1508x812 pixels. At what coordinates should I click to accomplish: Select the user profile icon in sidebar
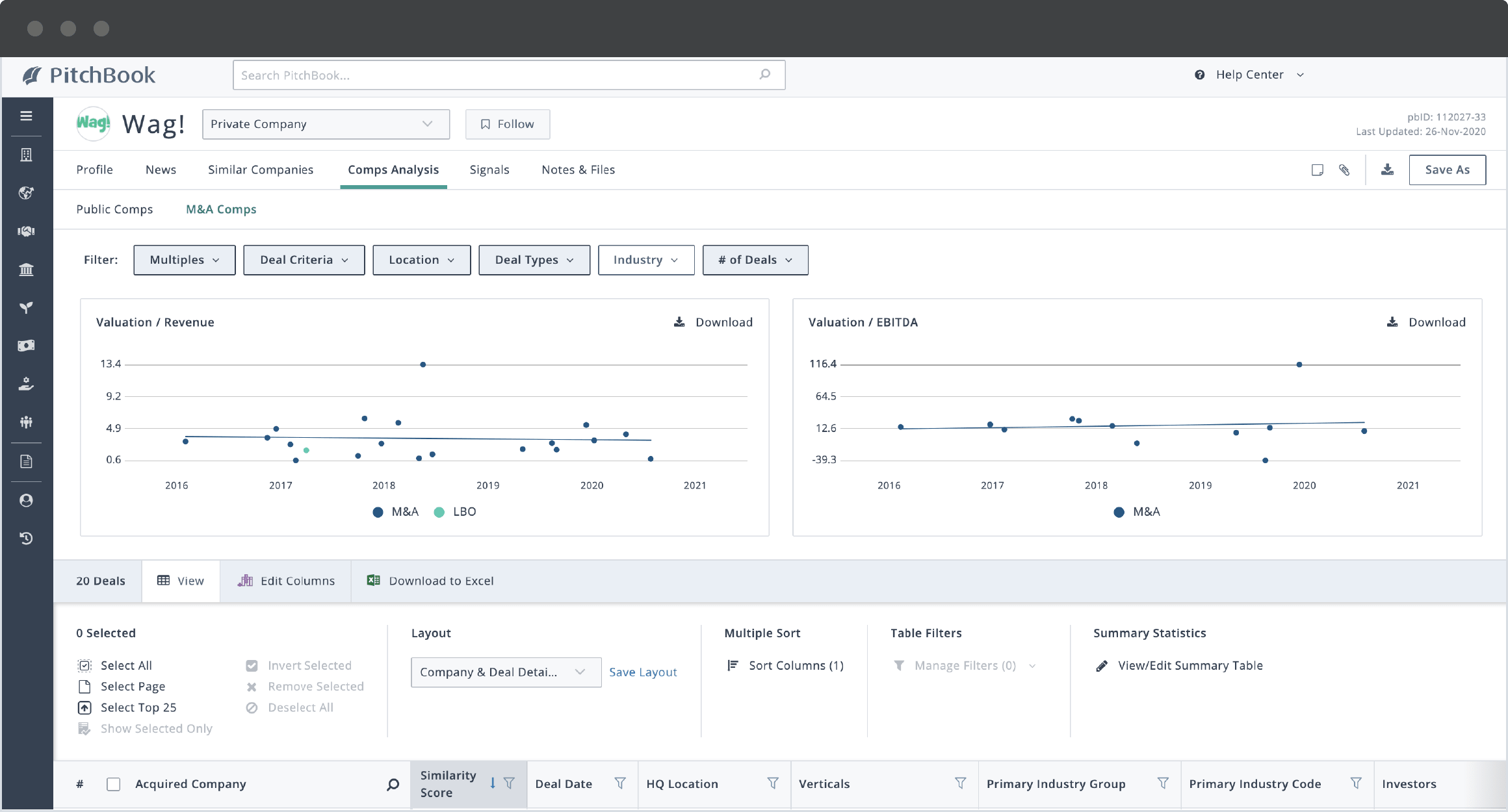pyautogui.click(x=26, y=500)
